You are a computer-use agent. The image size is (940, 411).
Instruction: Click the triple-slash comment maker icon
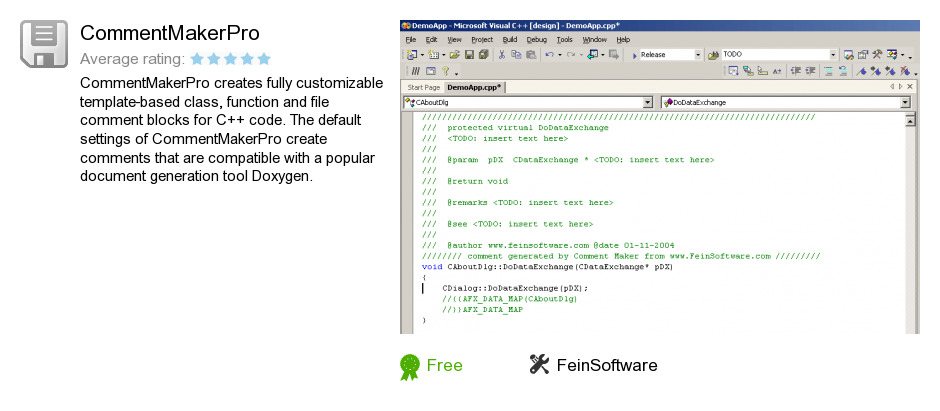pyautogui.click(x=415, y=71)
